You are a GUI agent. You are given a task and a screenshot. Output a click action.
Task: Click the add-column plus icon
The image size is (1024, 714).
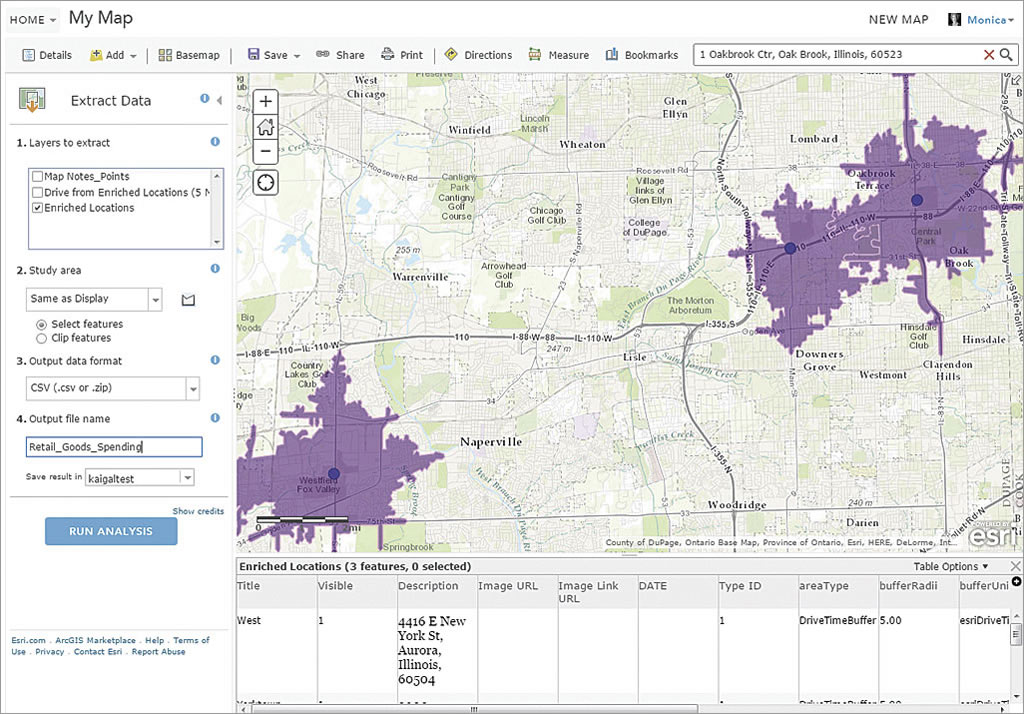click(x=1016, y=581)
